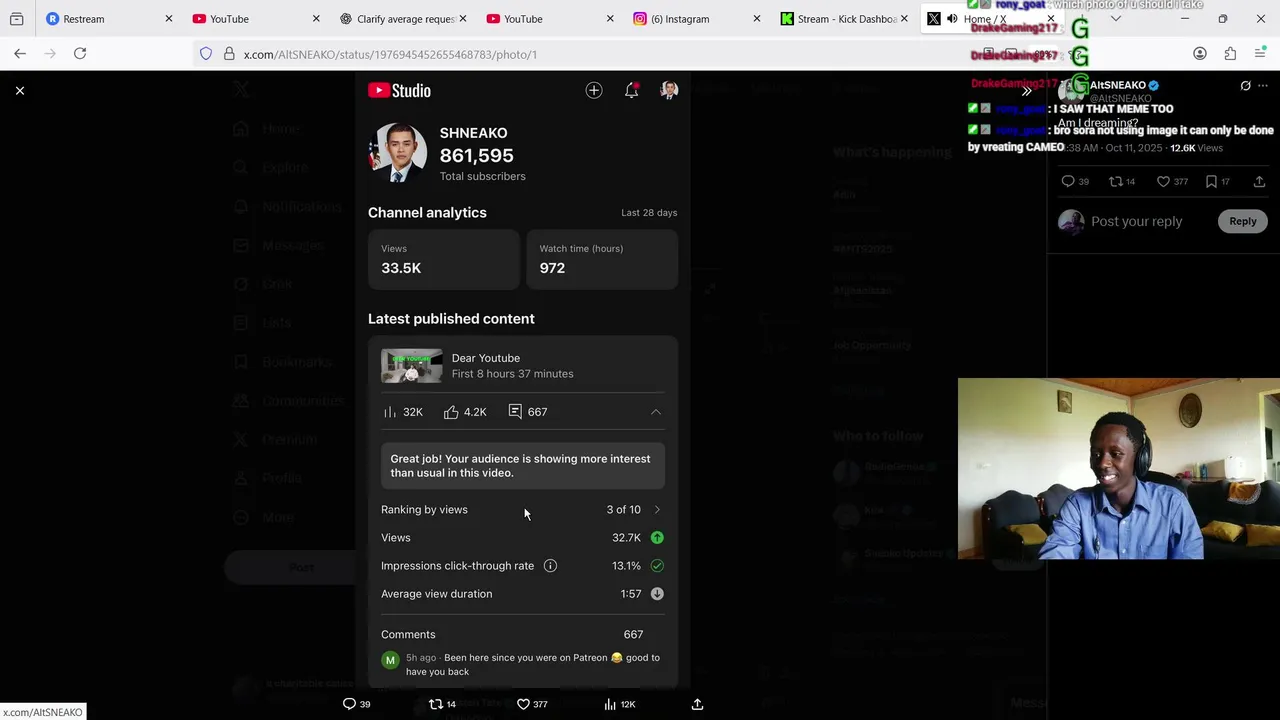Click the 667 comments icon
Viewport: 1280px width, 720px height.
point(515,412)
